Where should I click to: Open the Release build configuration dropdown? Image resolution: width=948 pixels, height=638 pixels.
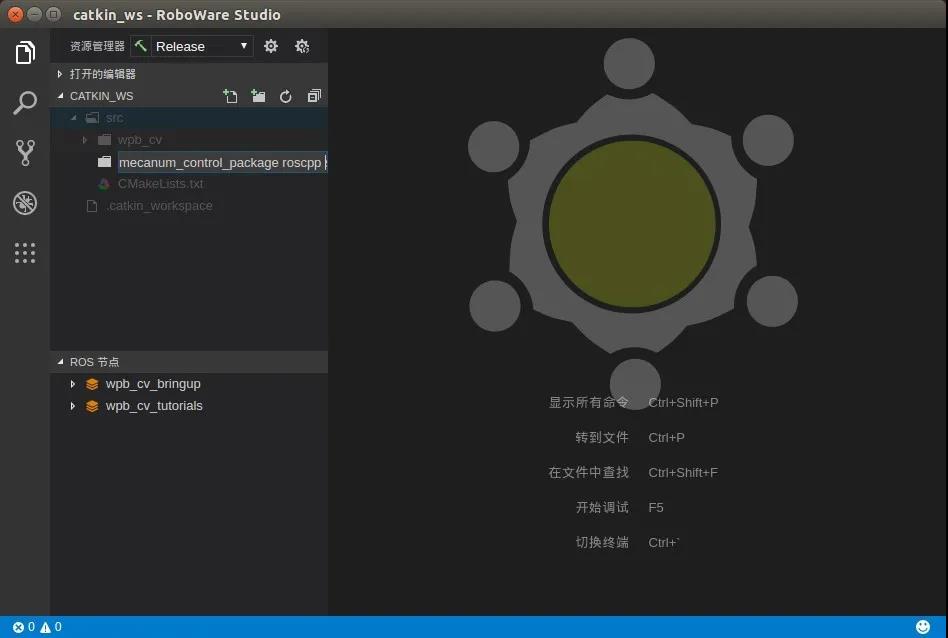click(x=201, y=46)
